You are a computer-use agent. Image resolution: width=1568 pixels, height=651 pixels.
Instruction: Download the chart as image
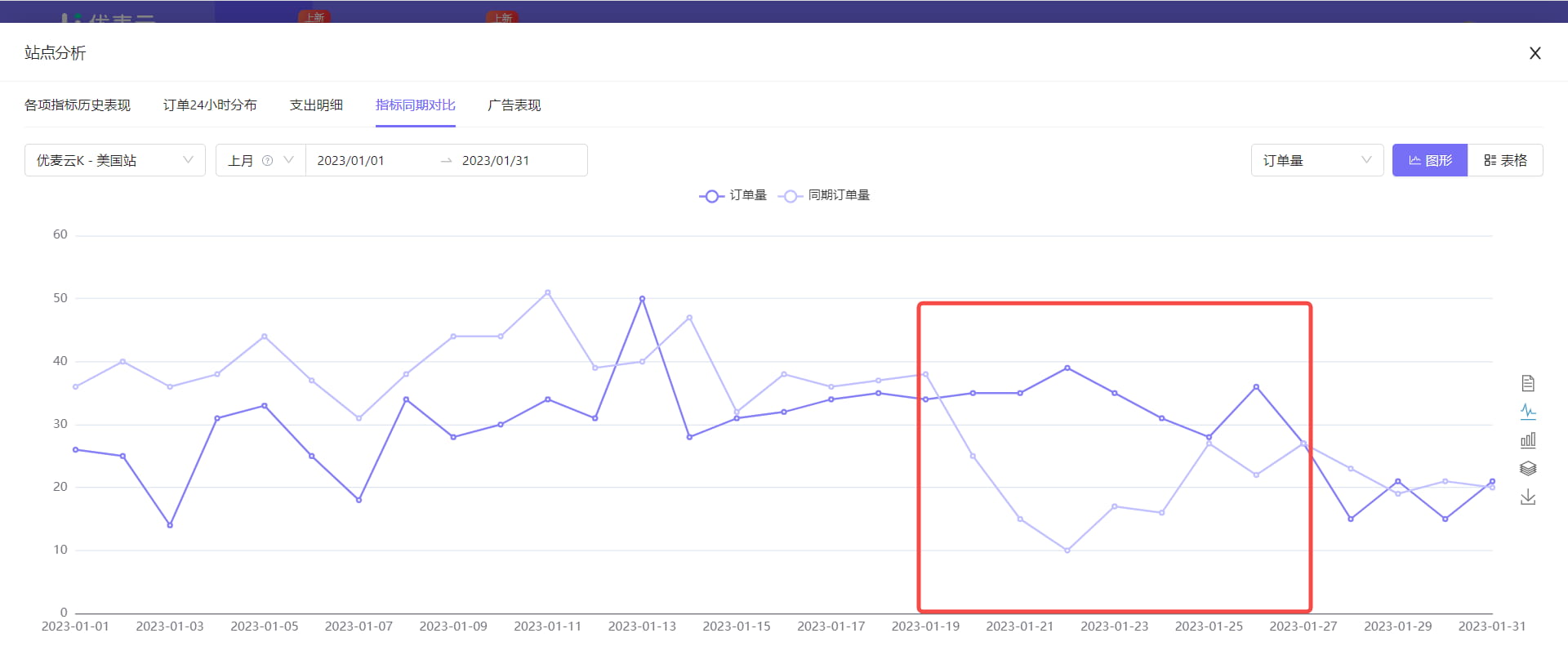(x=1528, y=497)
